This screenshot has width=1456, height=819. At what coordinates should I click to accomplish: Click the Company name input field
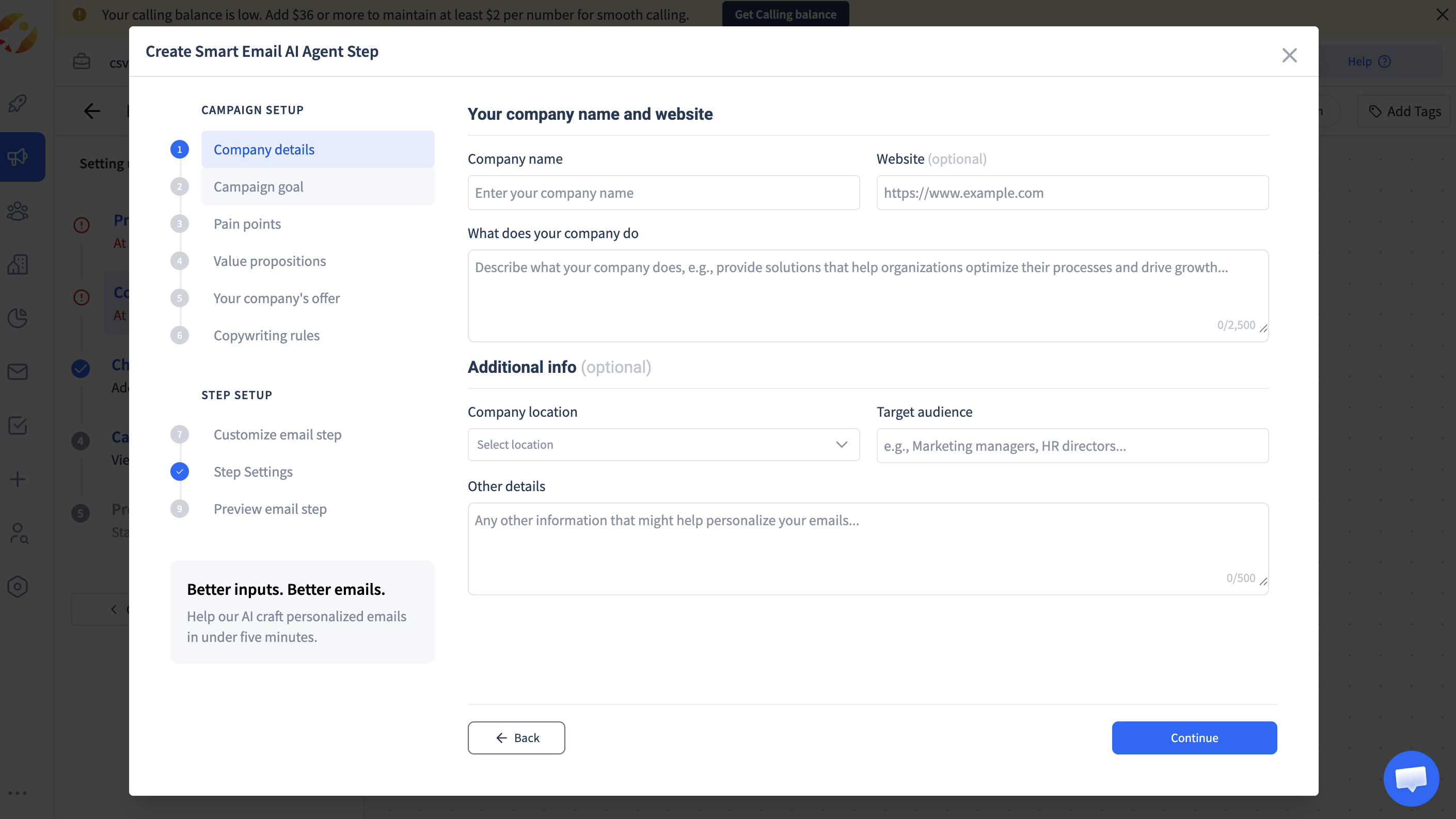click(663, 193)
